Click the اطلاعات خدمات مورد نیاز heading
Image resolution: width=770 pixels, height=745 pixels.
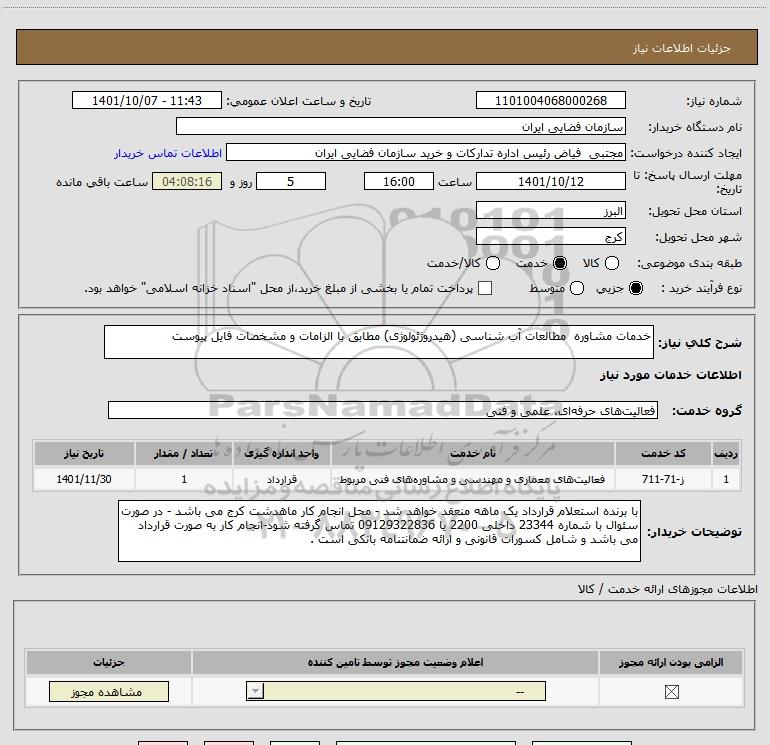coord(670,375)
